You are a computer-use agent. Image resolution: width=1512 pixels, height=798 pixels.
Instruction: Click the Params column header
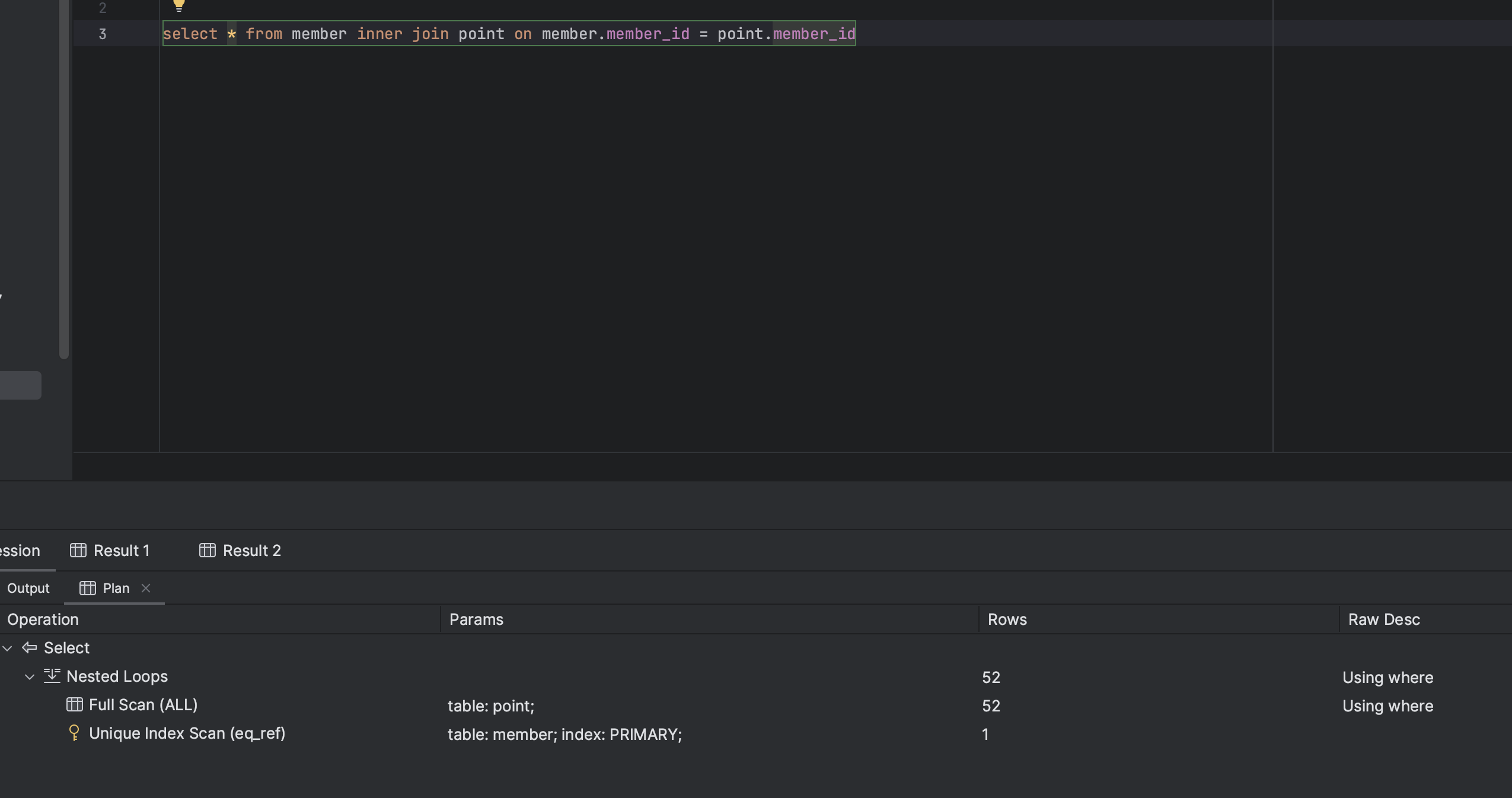(476, 620)
